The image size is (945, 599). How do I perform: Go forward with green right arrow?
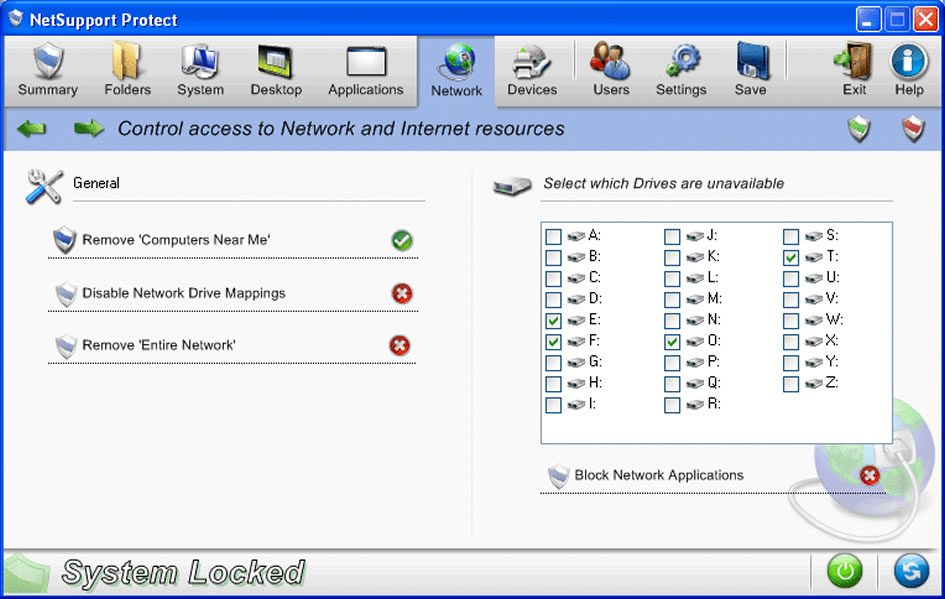coord(89,128)
